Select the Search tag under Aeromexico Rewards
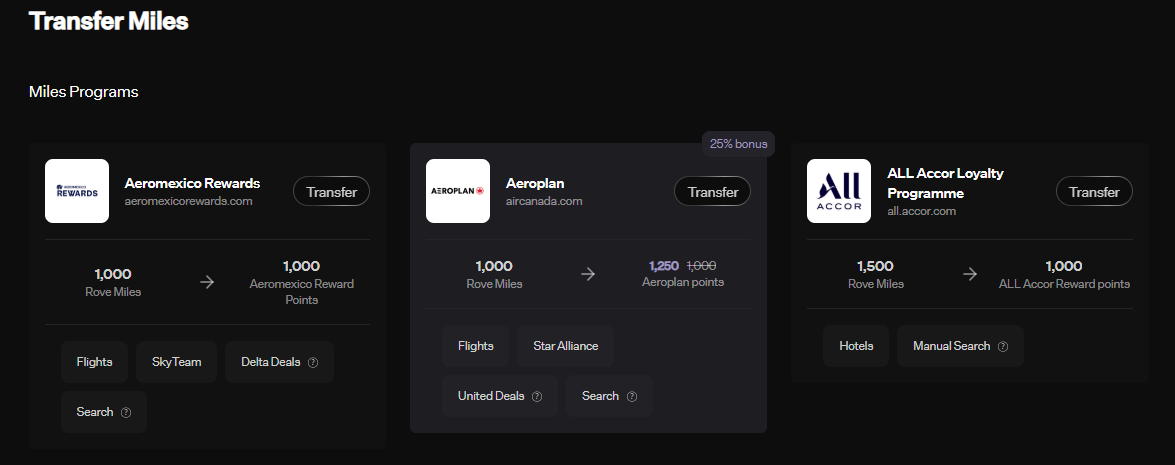Viewport: 1175px width, 465px height. tap(103, 412)
